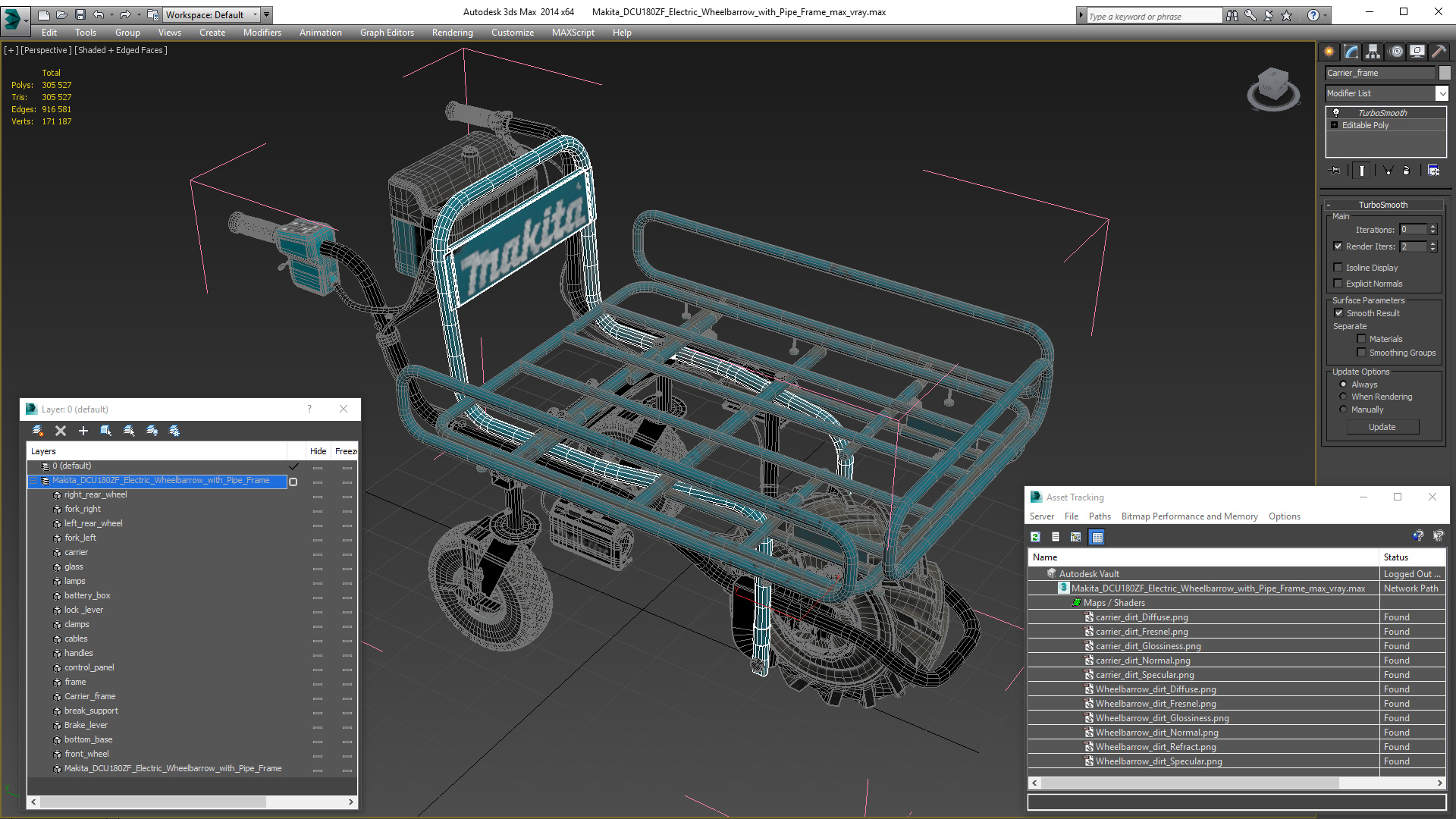1456x819 pixels.
Task: Click the Shaded + Edged Faces viewport label
Action: [121, 50]
